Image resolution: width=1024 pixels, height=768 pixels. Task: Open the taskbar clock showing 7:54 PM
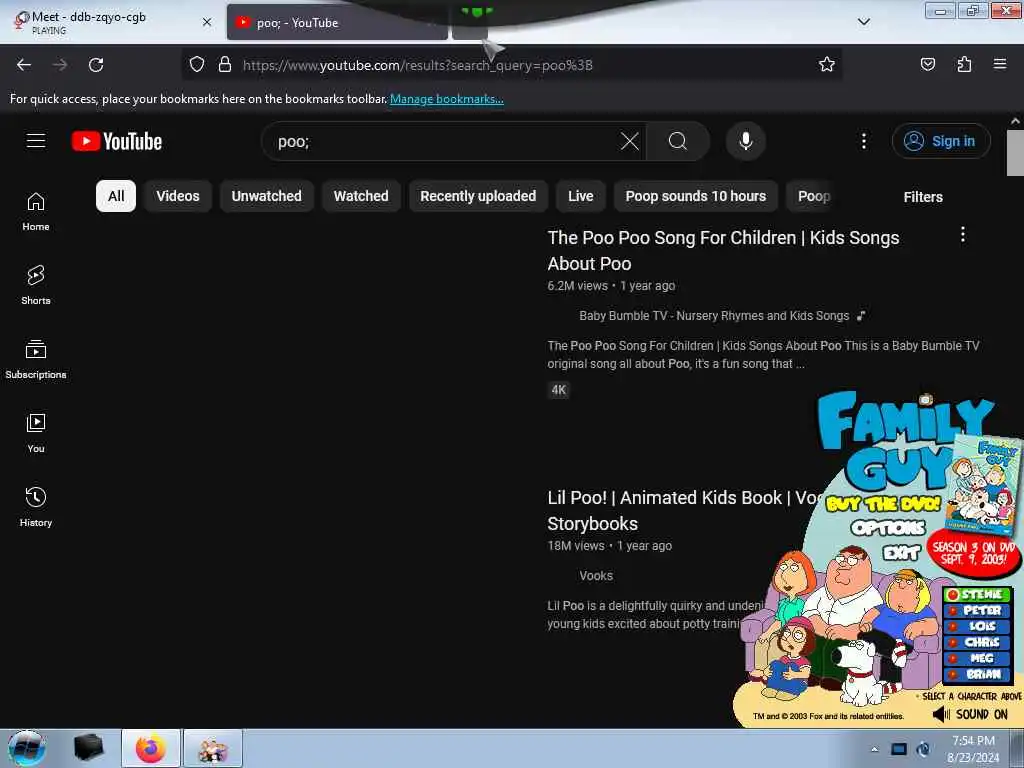click(973, 748)
